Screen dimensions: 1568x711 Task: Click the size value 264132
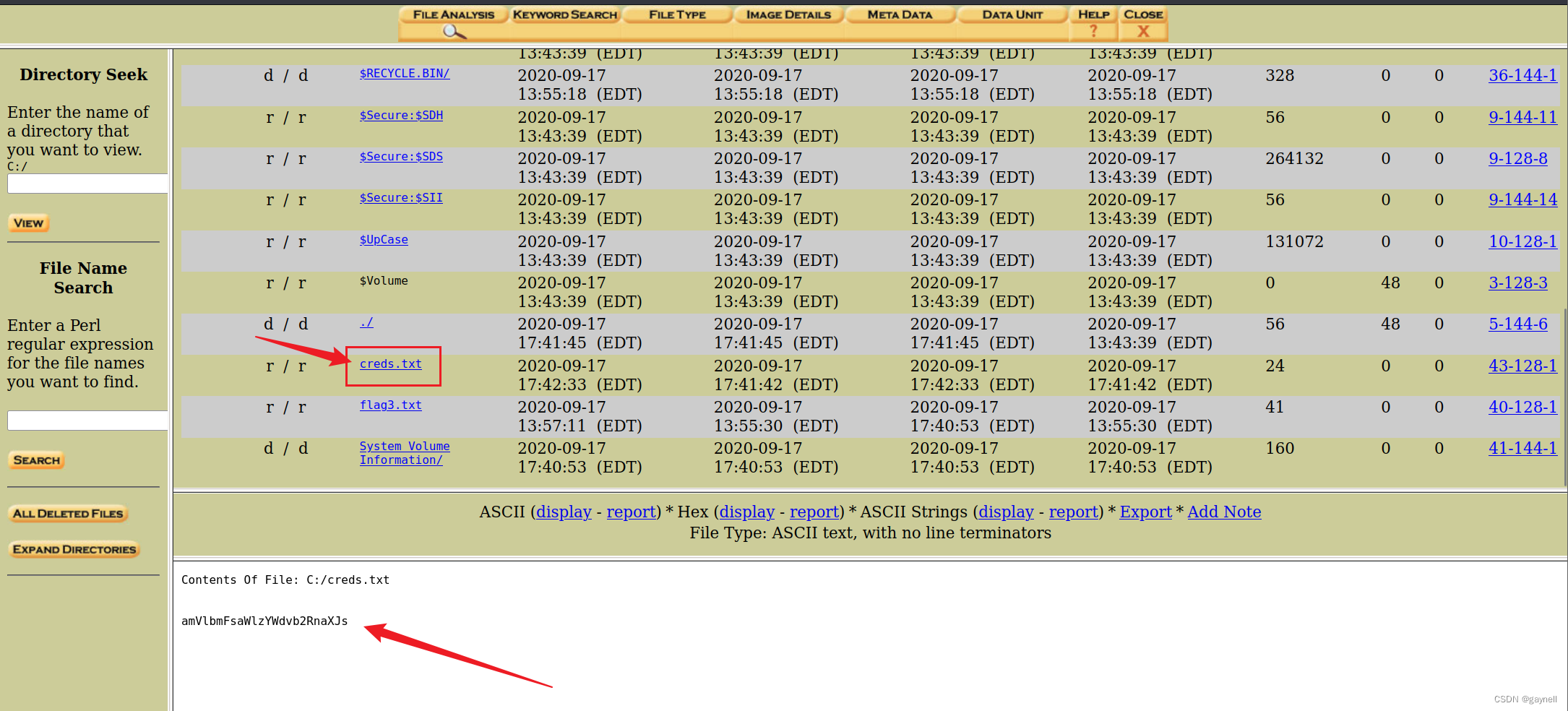[x=1294, y=158]
